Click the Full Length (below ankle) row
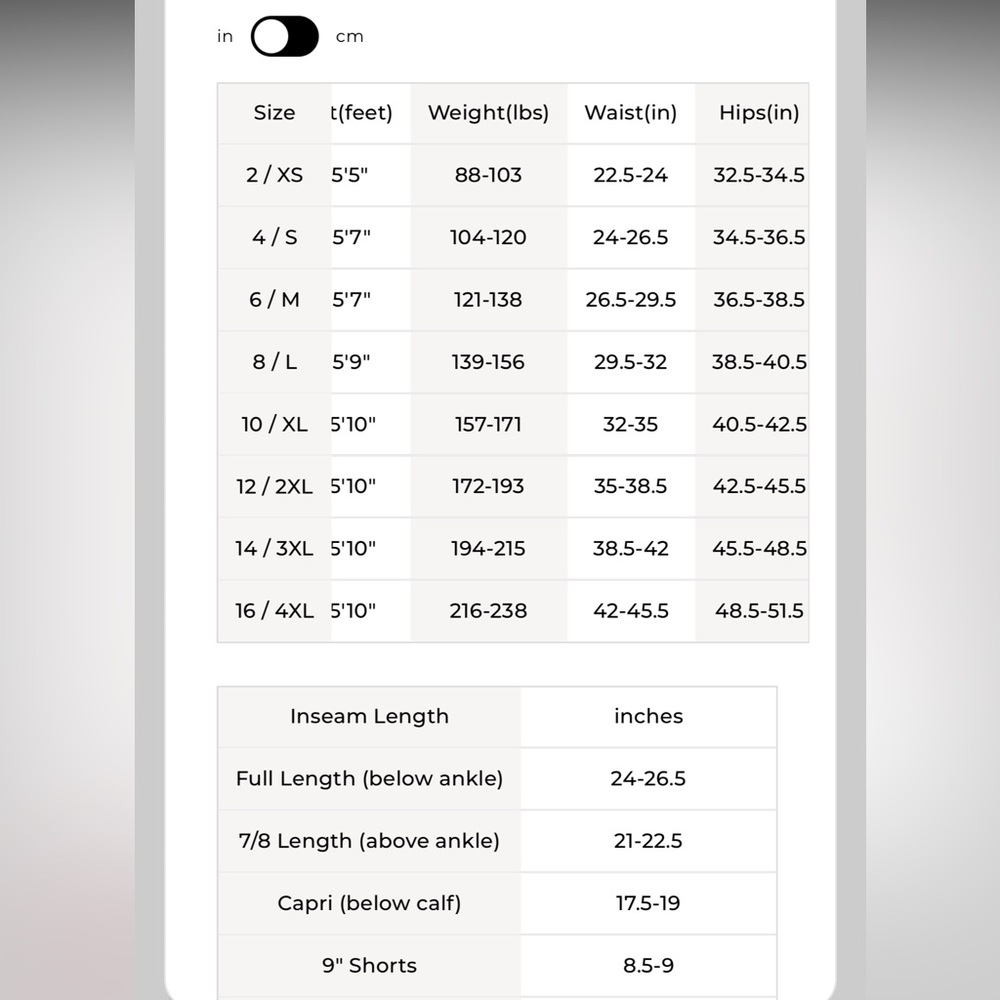 pyautogui.click(x=497, y=779)
